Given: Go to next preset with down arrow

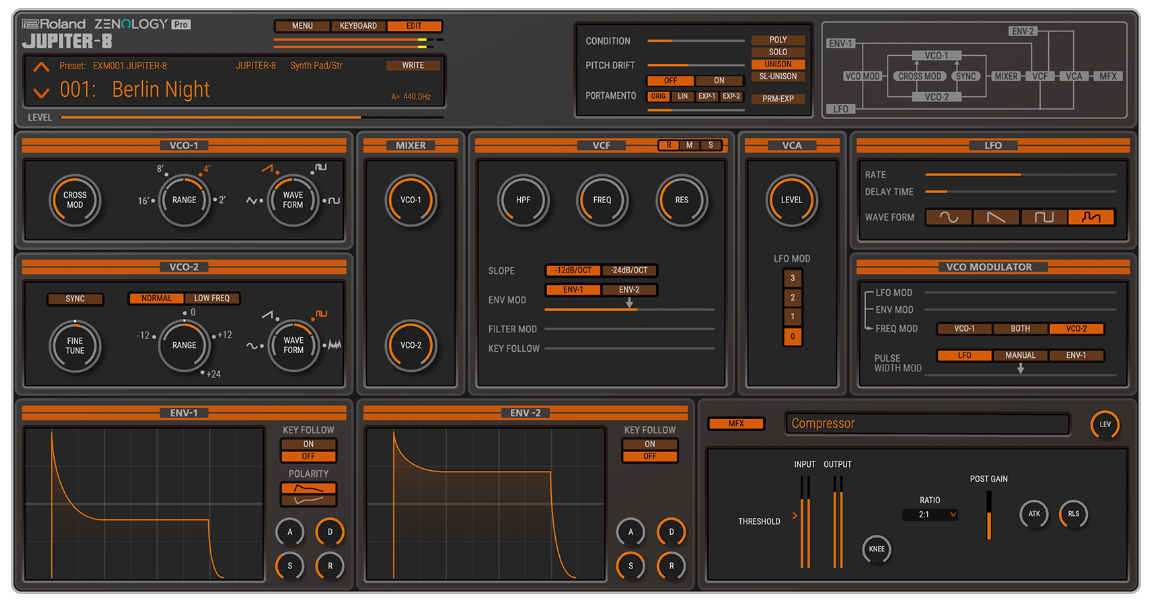Looking at the screenshot, I should tap(41, 93).
